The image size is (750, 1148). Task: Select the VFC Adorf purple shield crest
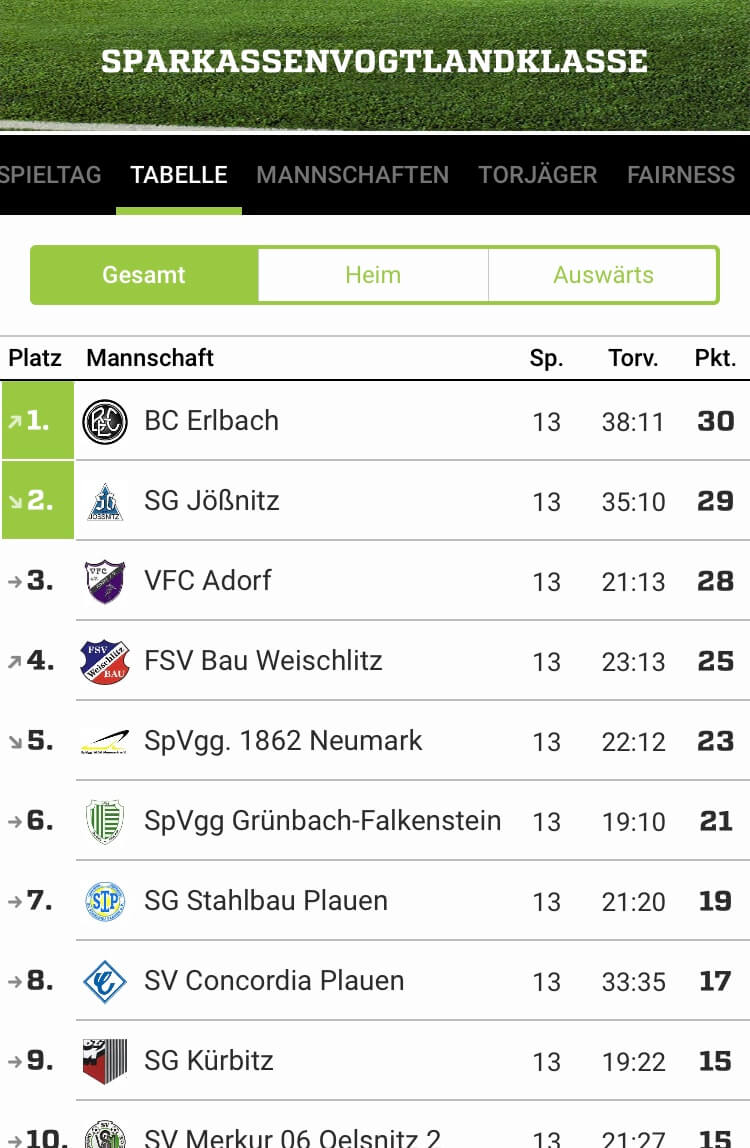pyautogui.click(x=105, y=581)
